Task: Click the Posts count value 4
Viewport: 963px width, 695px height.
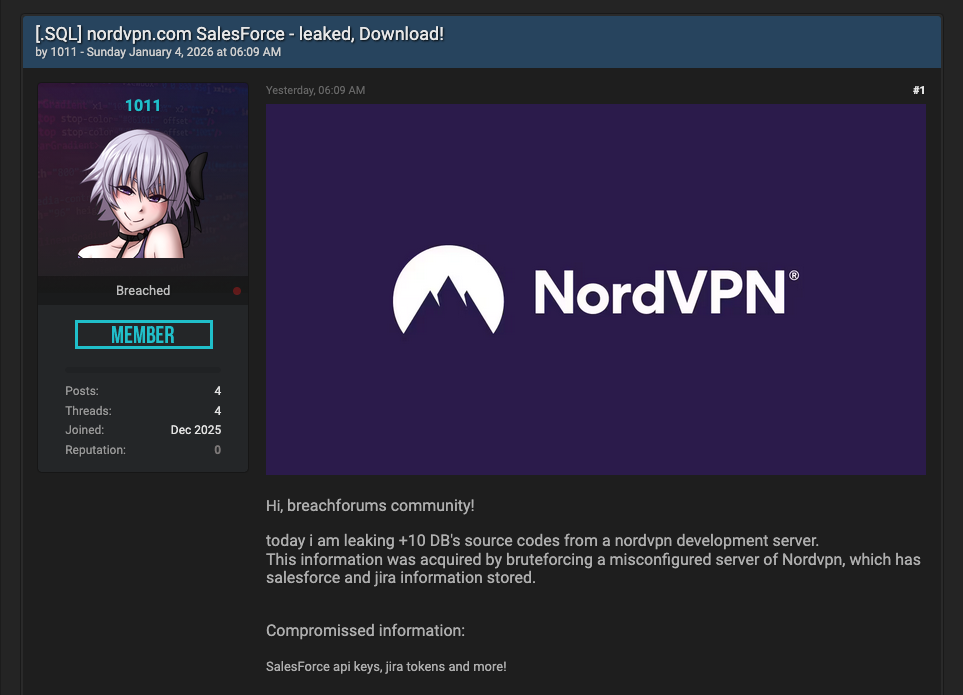Action: (x=217, y=391)
